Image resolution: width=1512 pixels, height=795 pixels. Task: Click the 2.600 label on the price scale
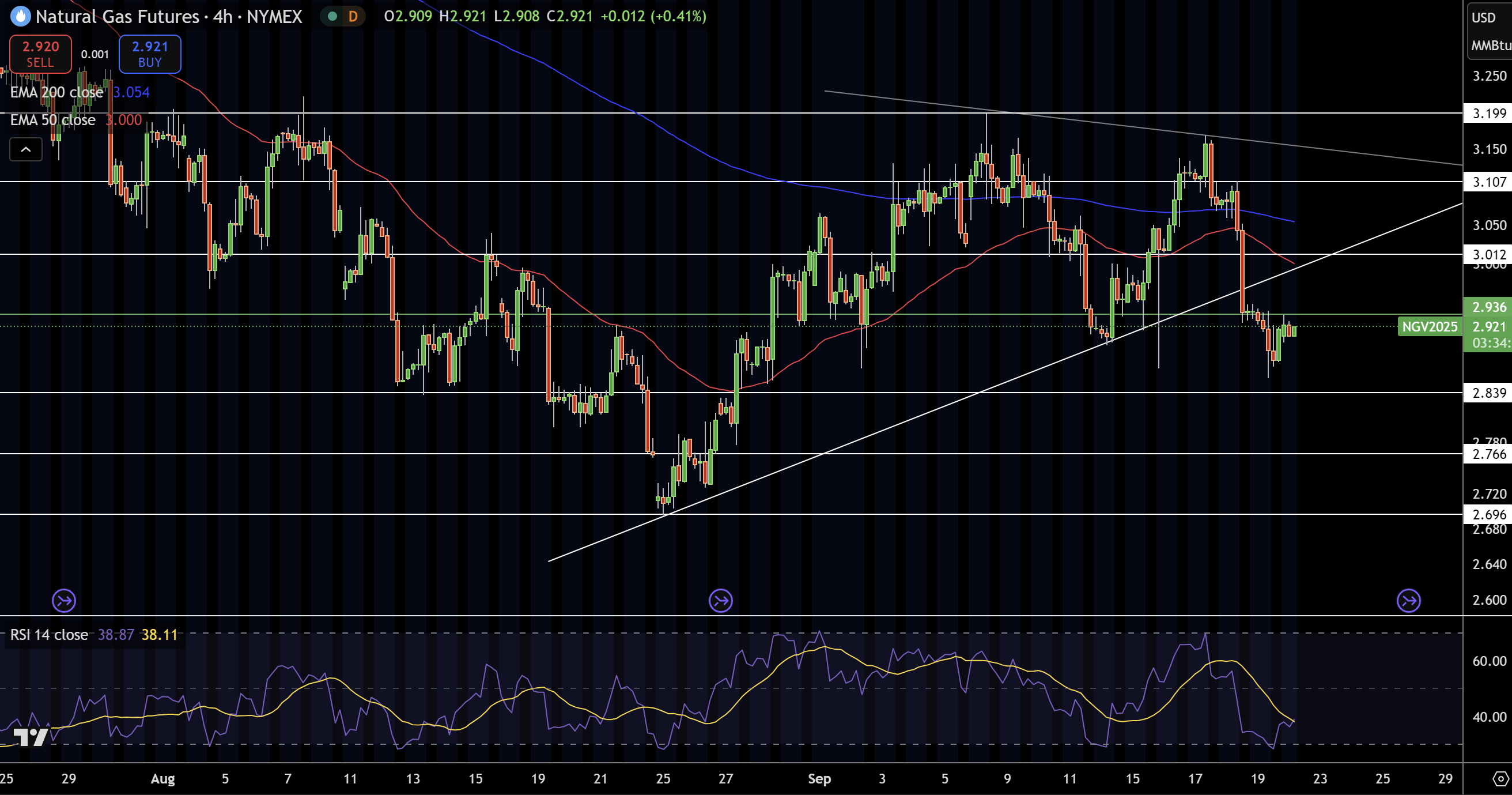pyautogui.click(x=1490, y=600)
